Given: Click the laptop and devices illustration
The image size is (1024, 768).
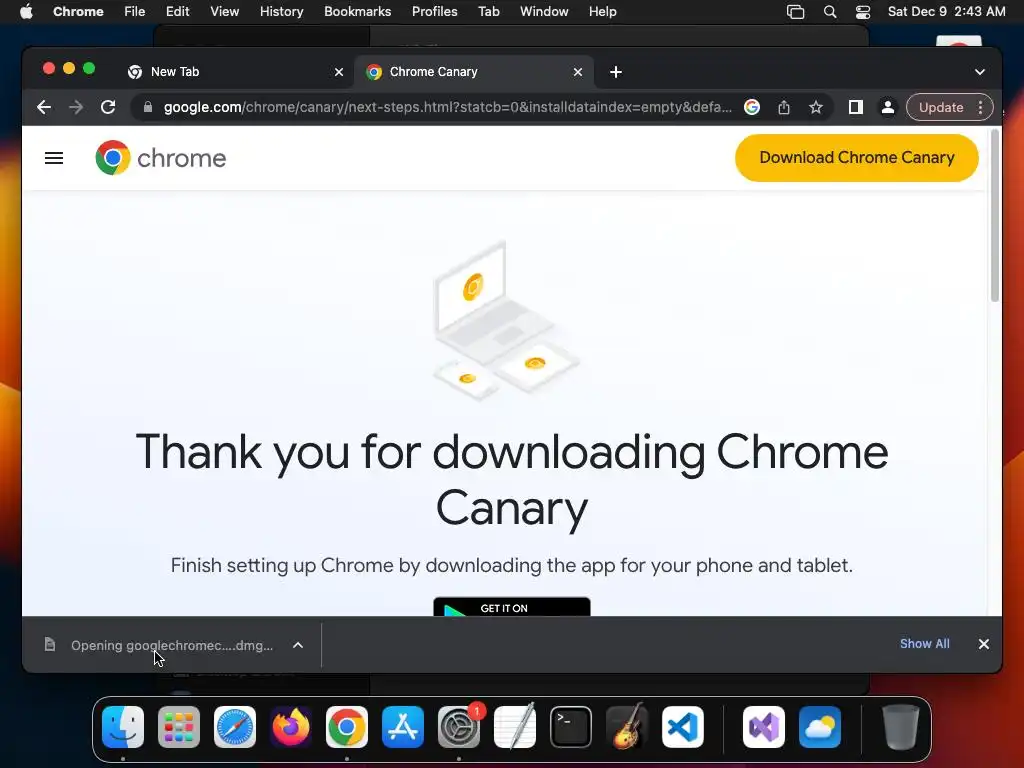Looking at the screenshot, I should click(505, 320).
